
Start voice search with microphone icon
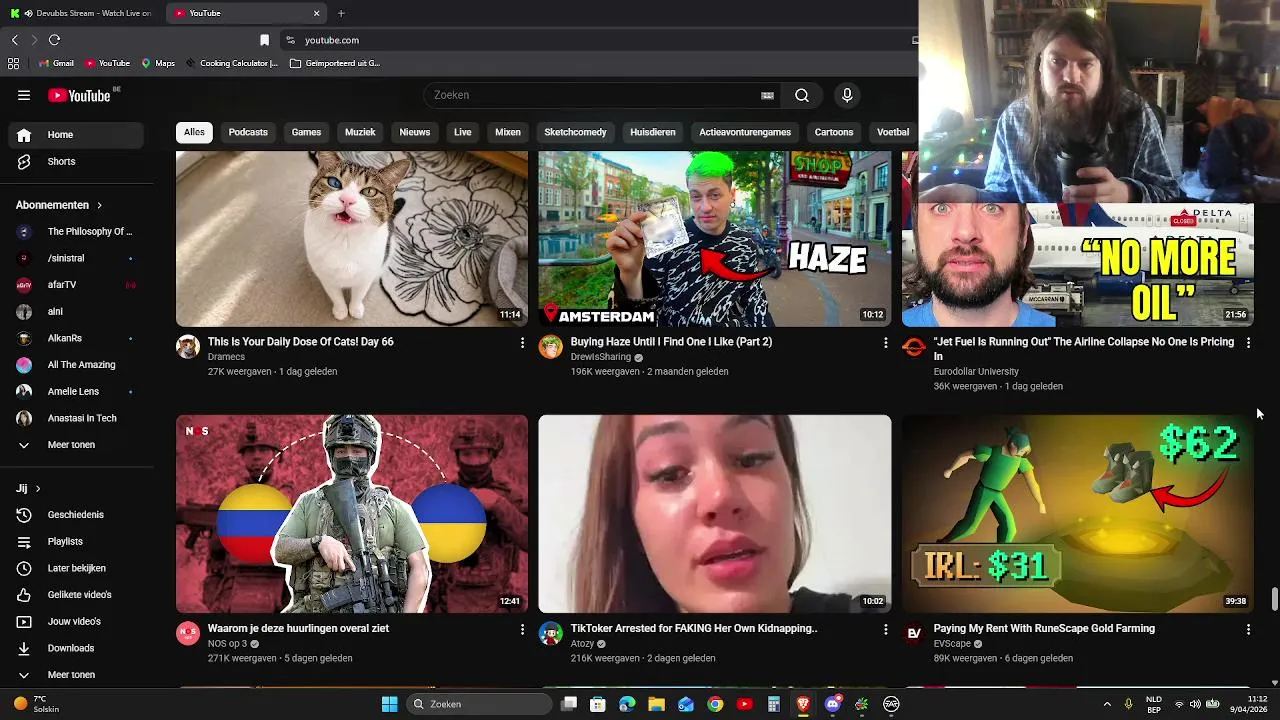click(x=847, y=95)
